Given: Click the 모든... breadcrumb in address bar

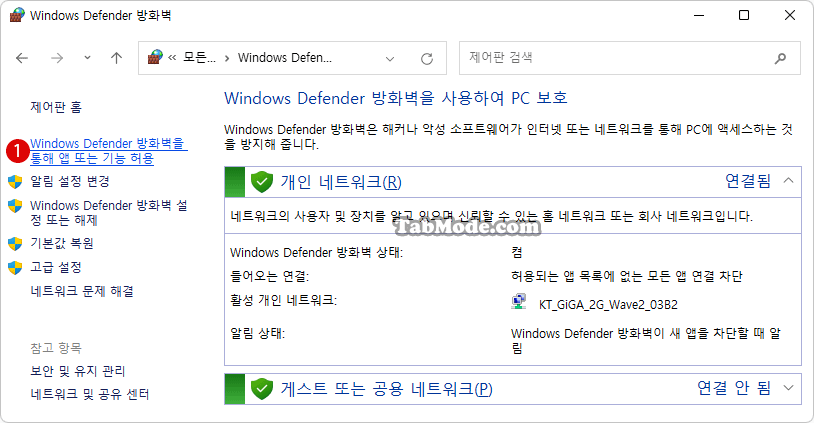Looking at the screenshot, I should click(199, 58).
